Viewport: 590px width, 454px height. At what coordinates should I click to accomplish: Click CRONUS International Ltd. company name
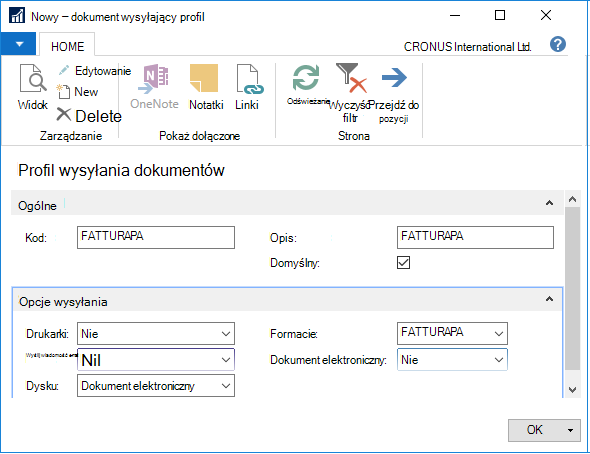click(x=467, y=47)
